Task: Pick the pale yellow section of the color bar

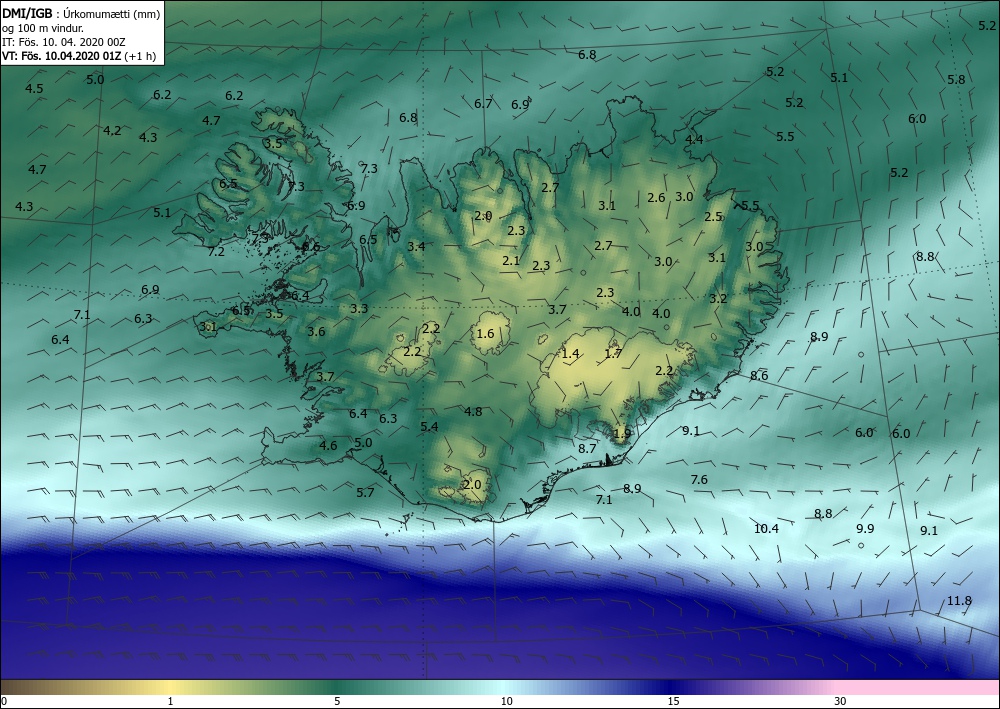Action: point(172,687)
